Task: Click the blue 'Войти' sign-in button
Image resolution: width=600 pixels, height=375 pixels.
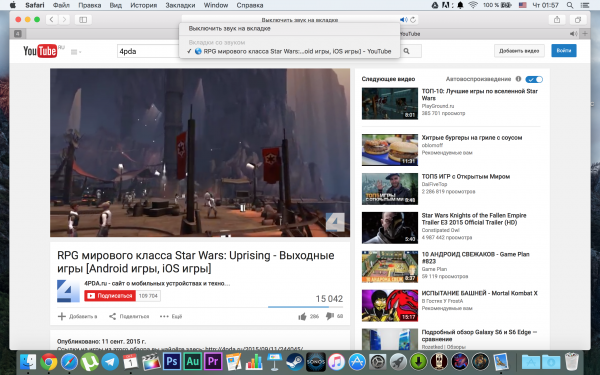Action: (x=564, y=51)
